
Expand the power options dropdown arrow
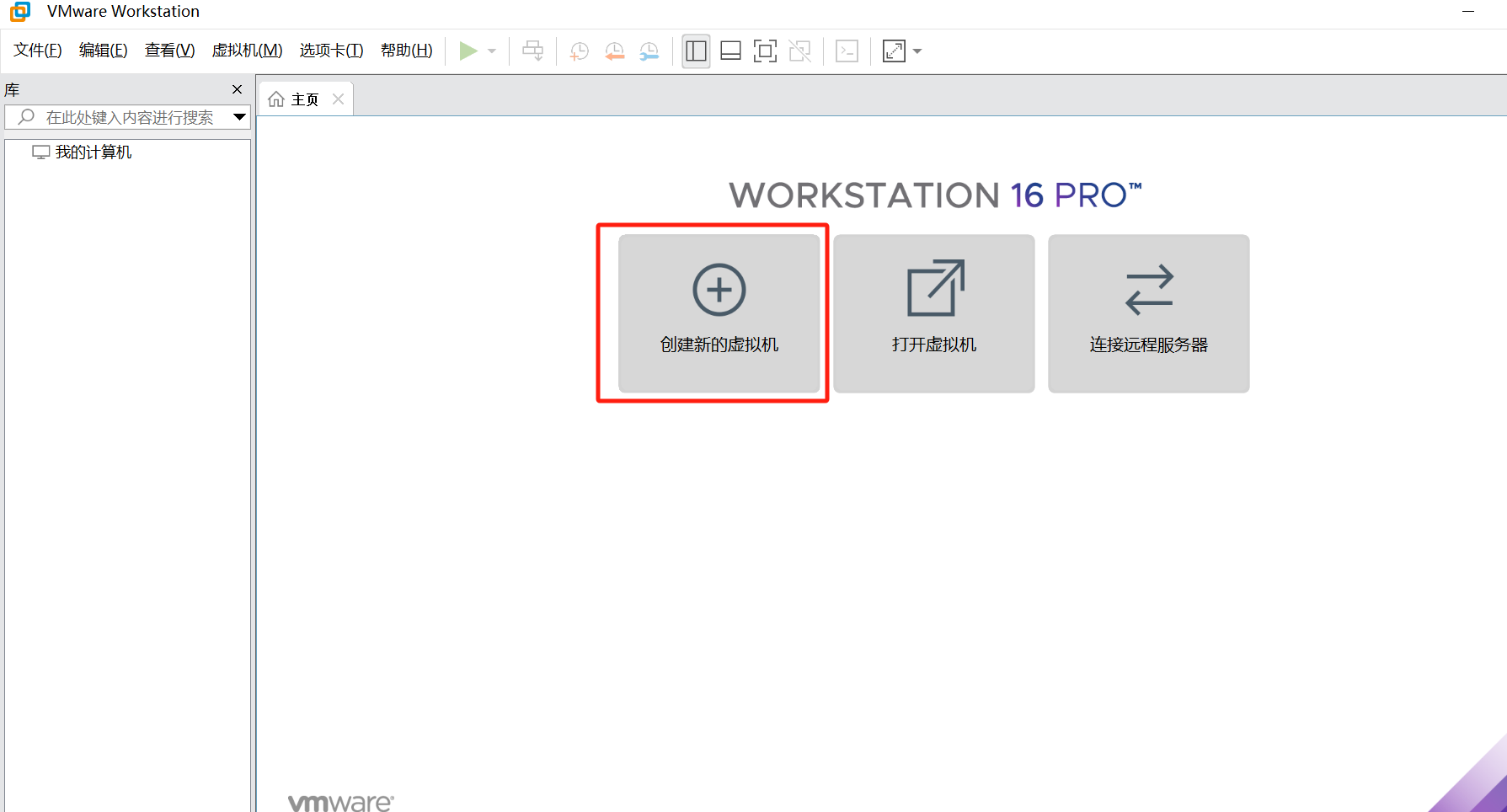click(x=492, y=51)
